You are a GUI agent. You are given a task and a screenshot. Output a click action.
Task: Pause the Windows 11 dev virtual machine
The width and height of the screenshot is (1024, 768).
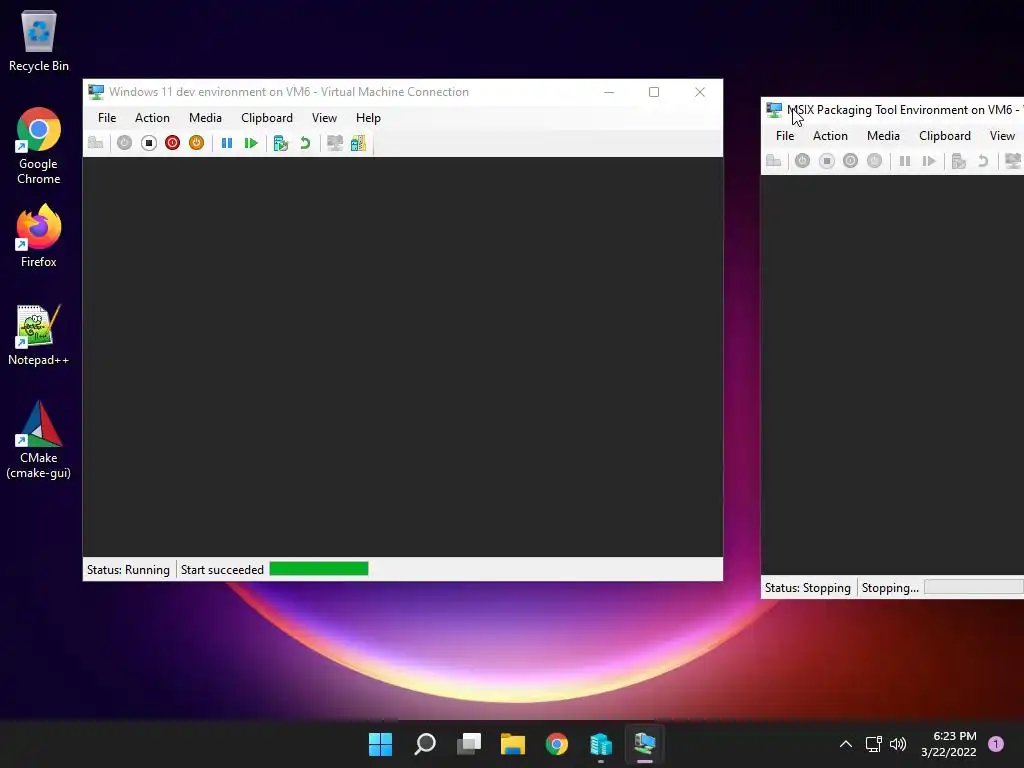tap(227, 143)
